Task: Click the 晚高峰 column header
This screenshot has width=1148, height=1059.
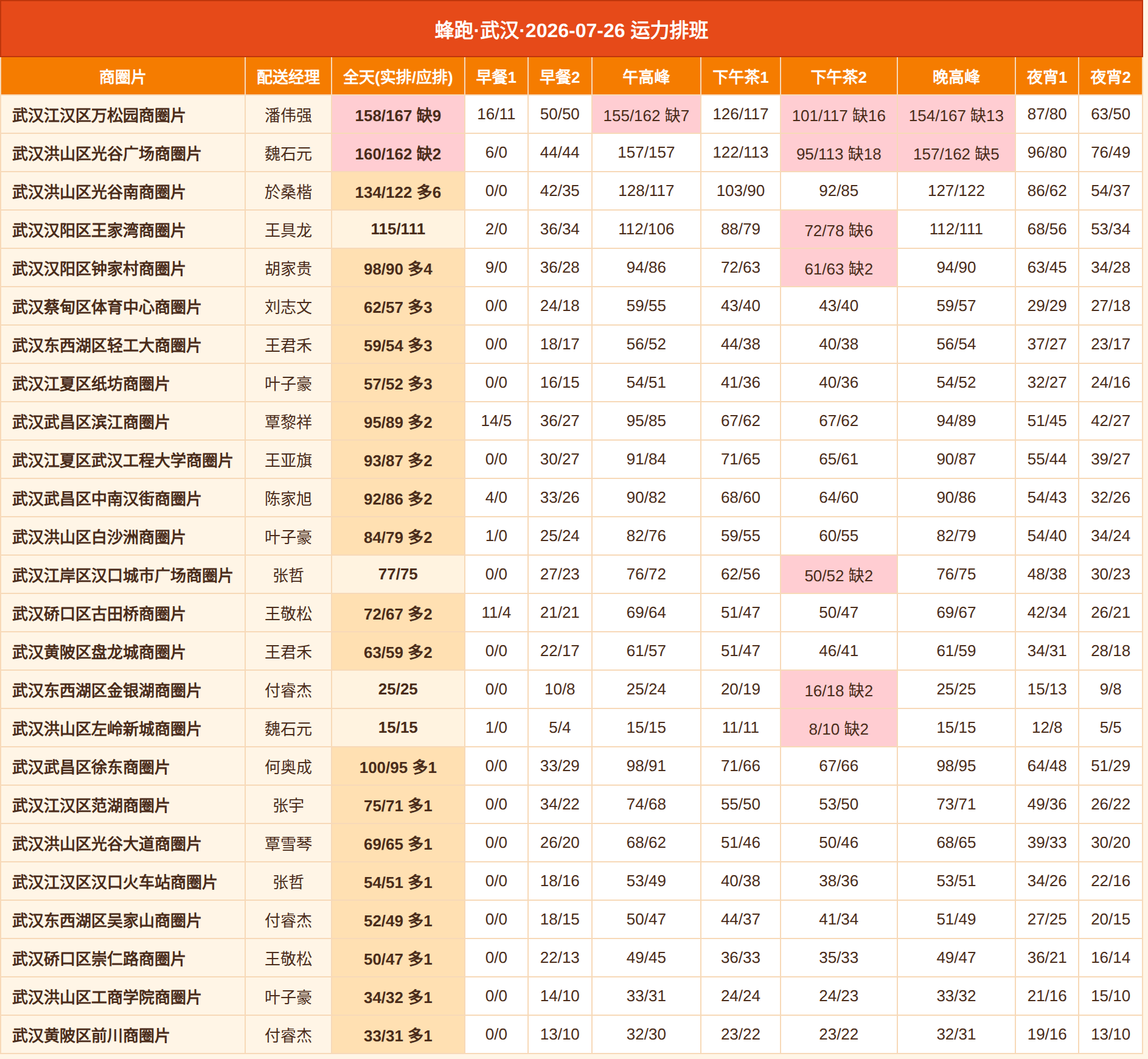Action: coord(956,77)
